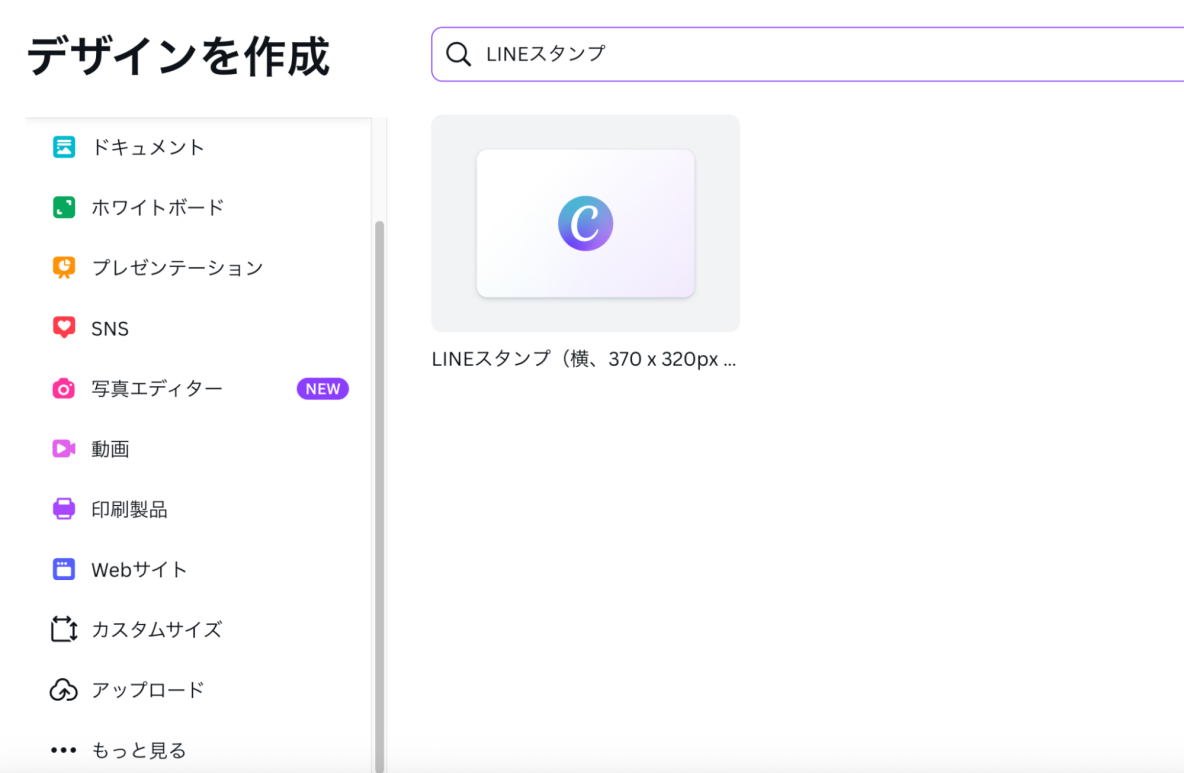
Task: Click the 動画 video icon
Action: click(64, 448)
